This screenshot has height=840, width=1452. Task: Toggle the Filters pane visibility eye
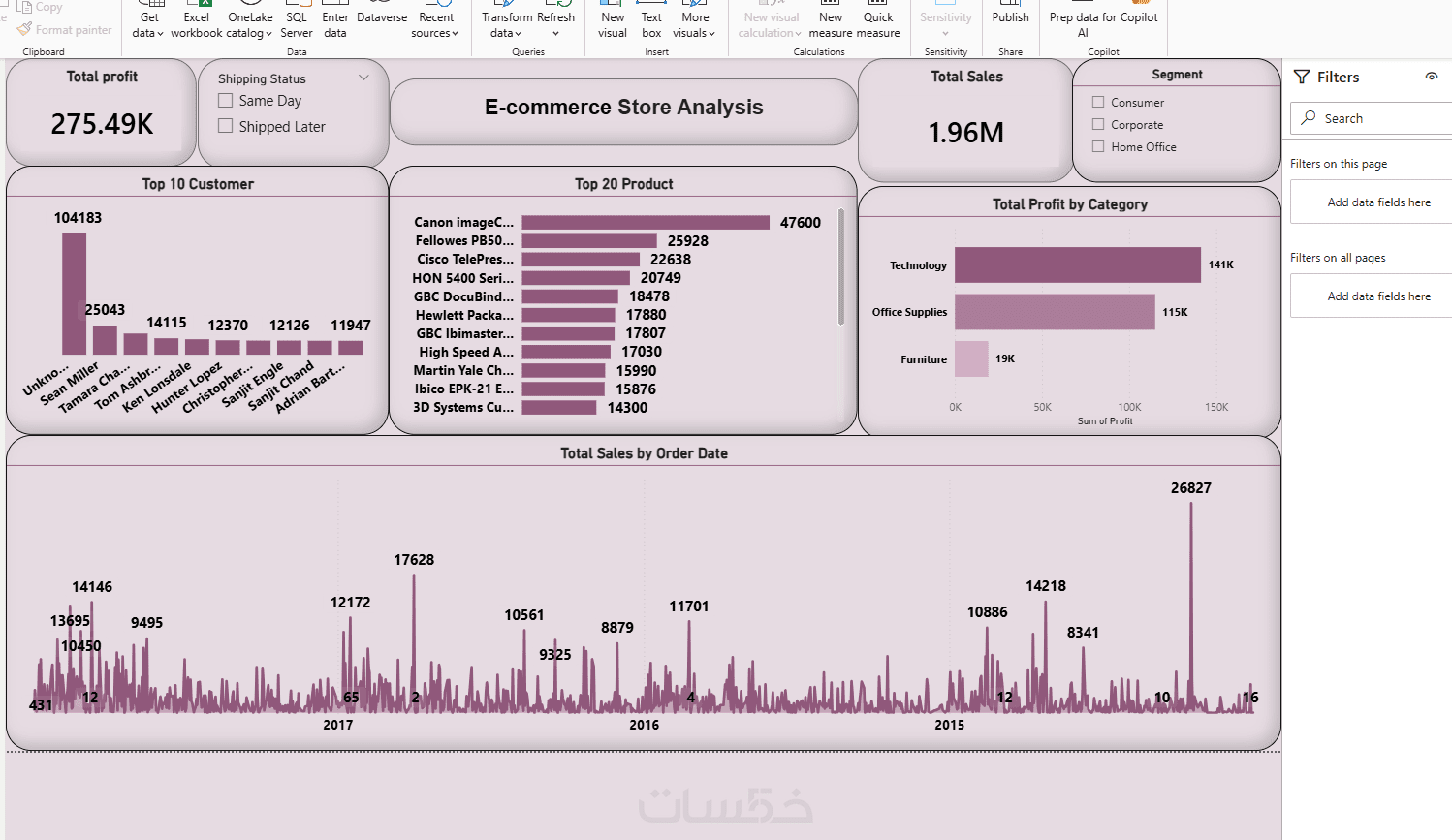[x=1432, y=77]
